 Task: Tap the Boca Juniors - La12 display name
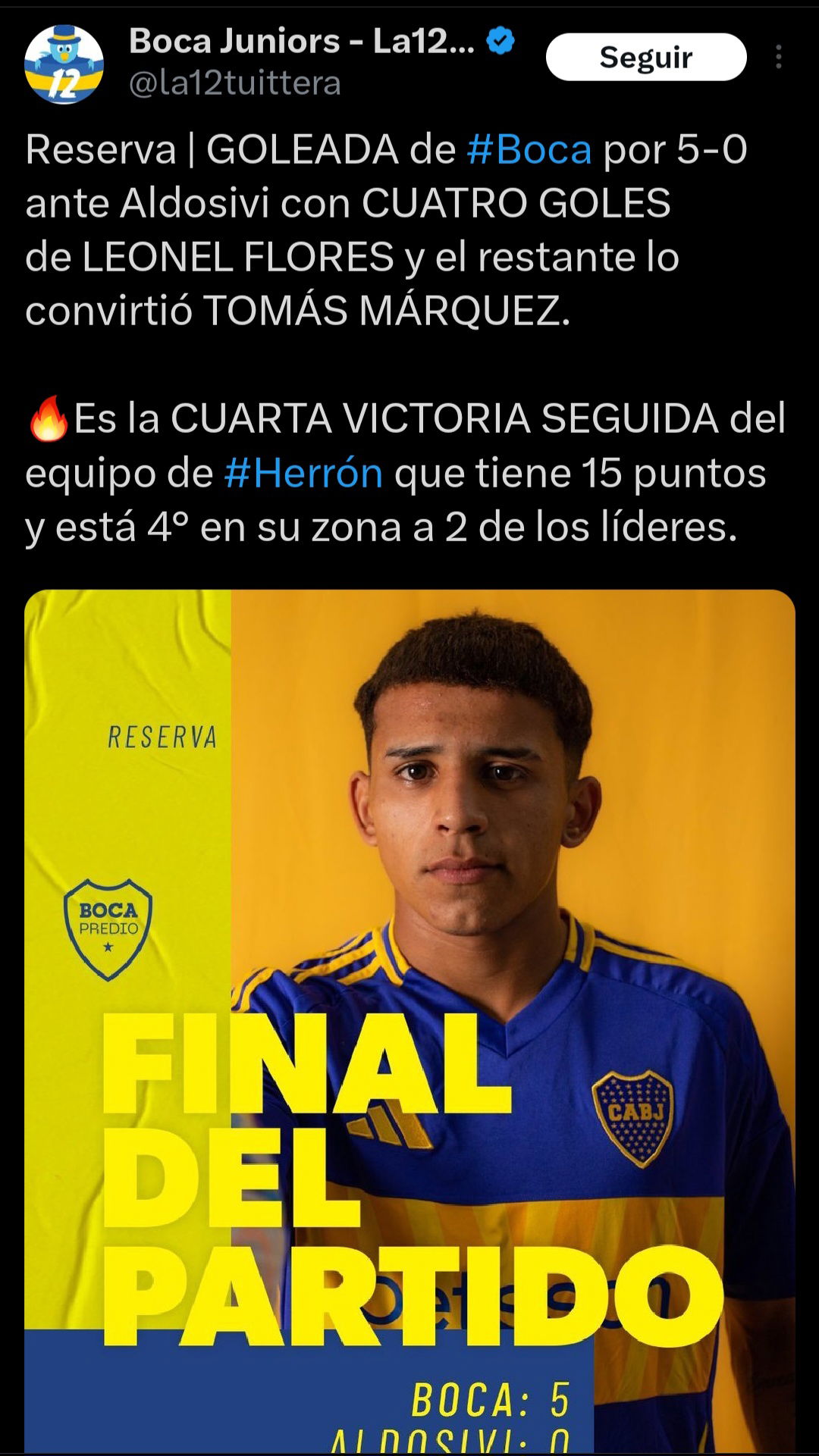(x=302, y=41)
